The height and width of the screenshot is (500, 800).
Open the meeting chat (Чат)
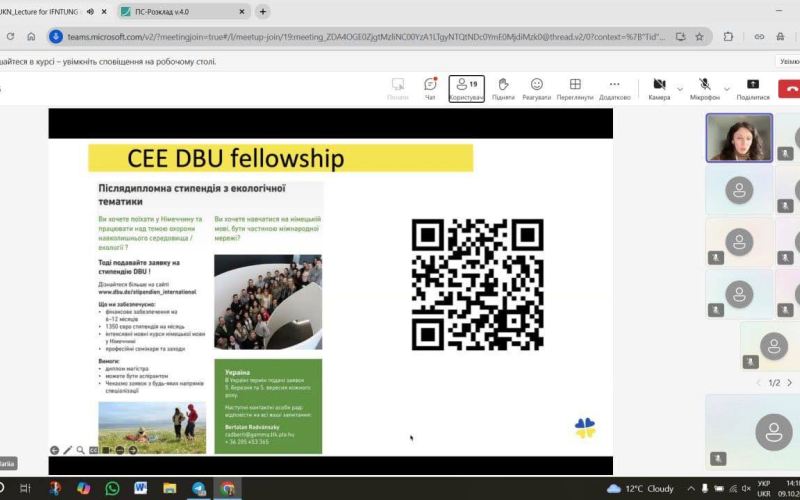tap(430, 88)
